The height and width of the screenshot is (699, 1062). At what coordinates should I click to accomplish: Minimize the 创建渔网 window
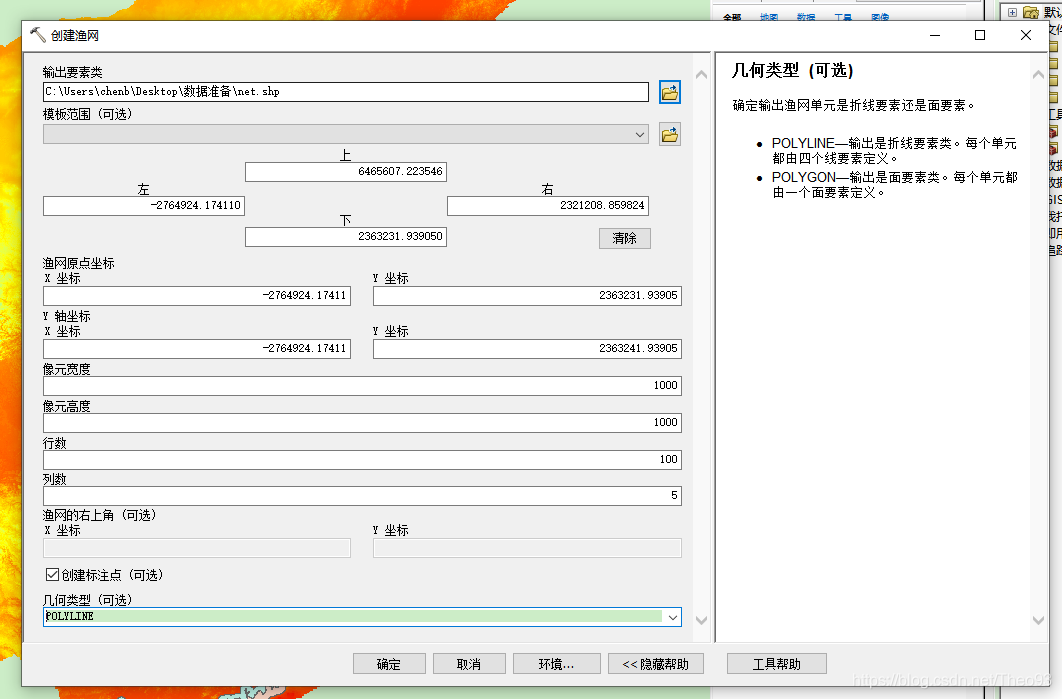pos(935,35)
